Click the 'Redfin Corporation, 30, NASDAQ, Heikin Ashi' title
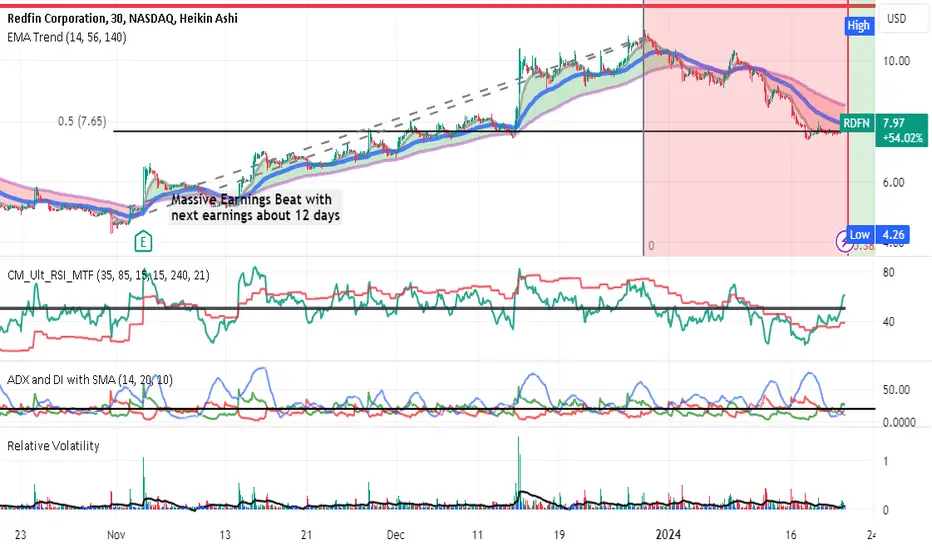Screen dimensions: 932x550 [122, 18]
